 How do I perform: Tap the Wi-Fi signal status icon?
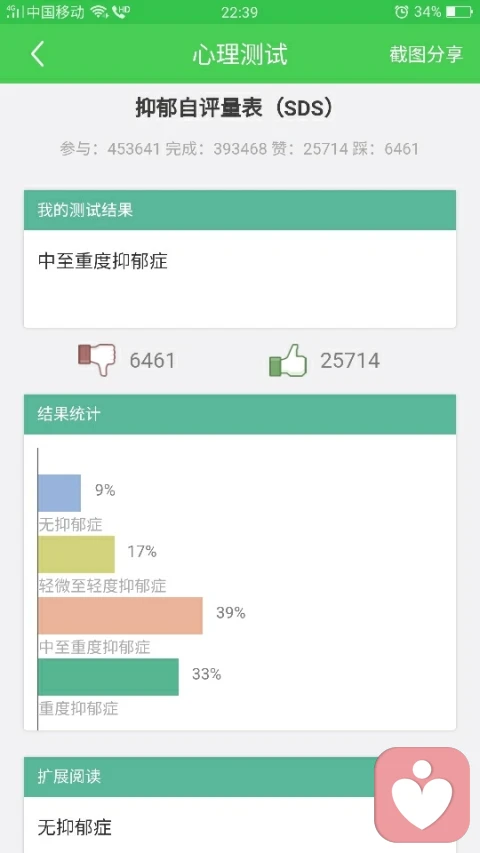coord(99,11)
